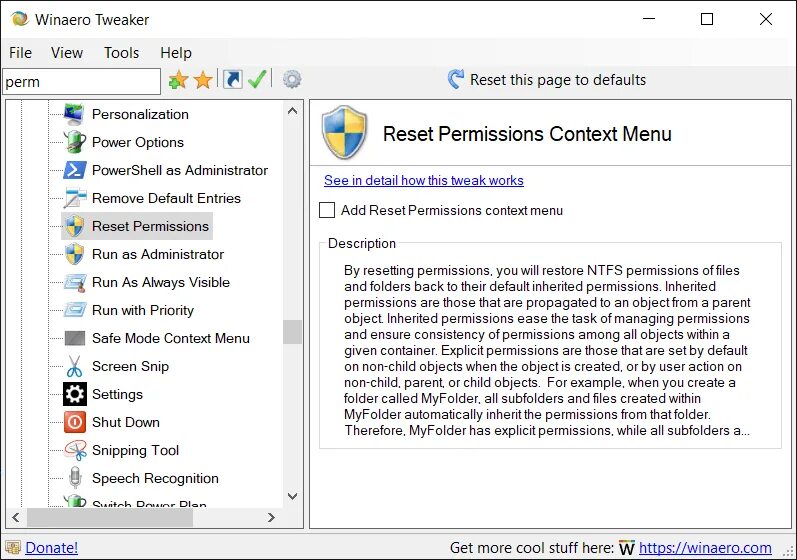Select the Power Options tree item

coord(138,142)
